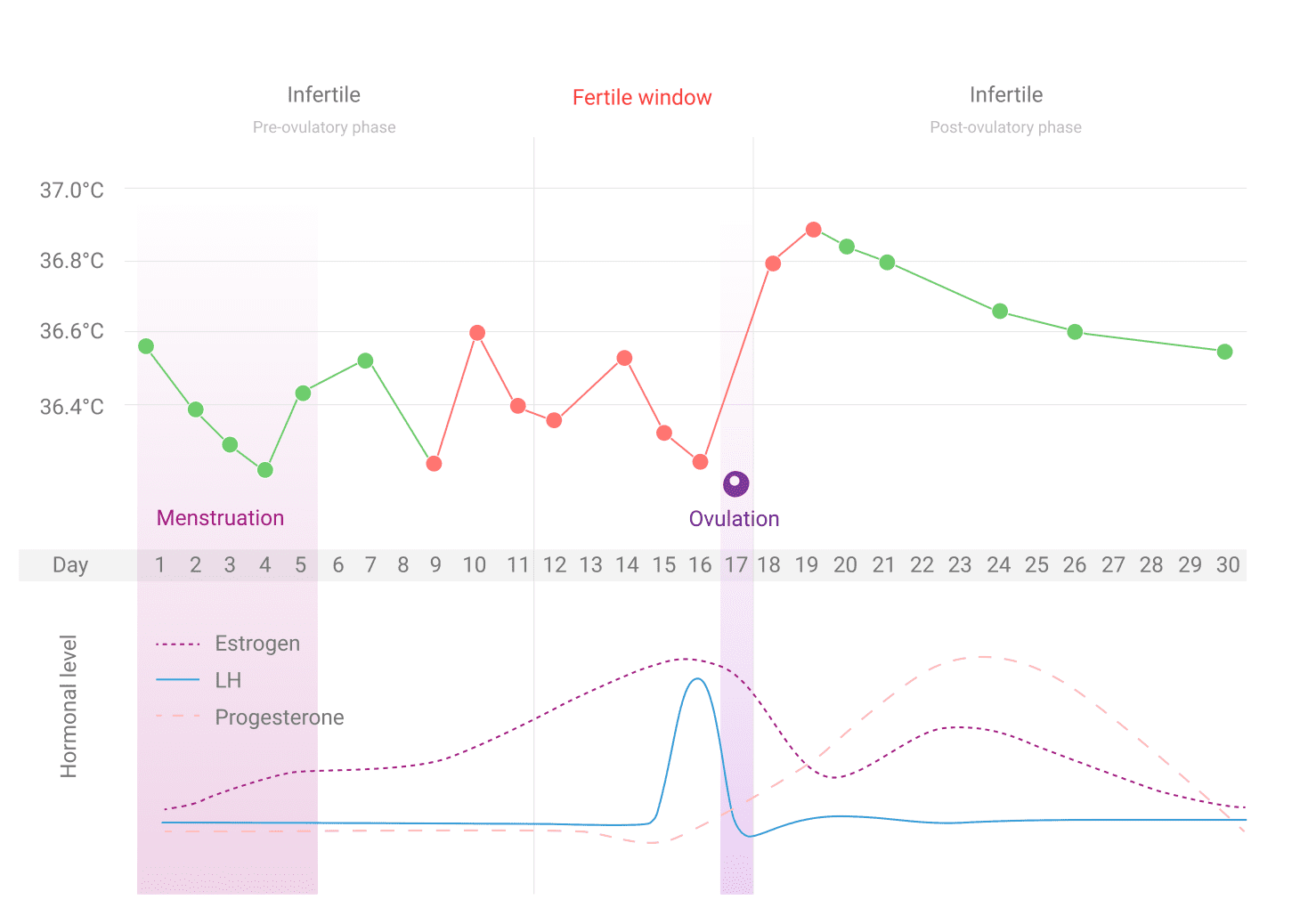
Task: Click the red data point at day 14
Action: coord(624,358)
